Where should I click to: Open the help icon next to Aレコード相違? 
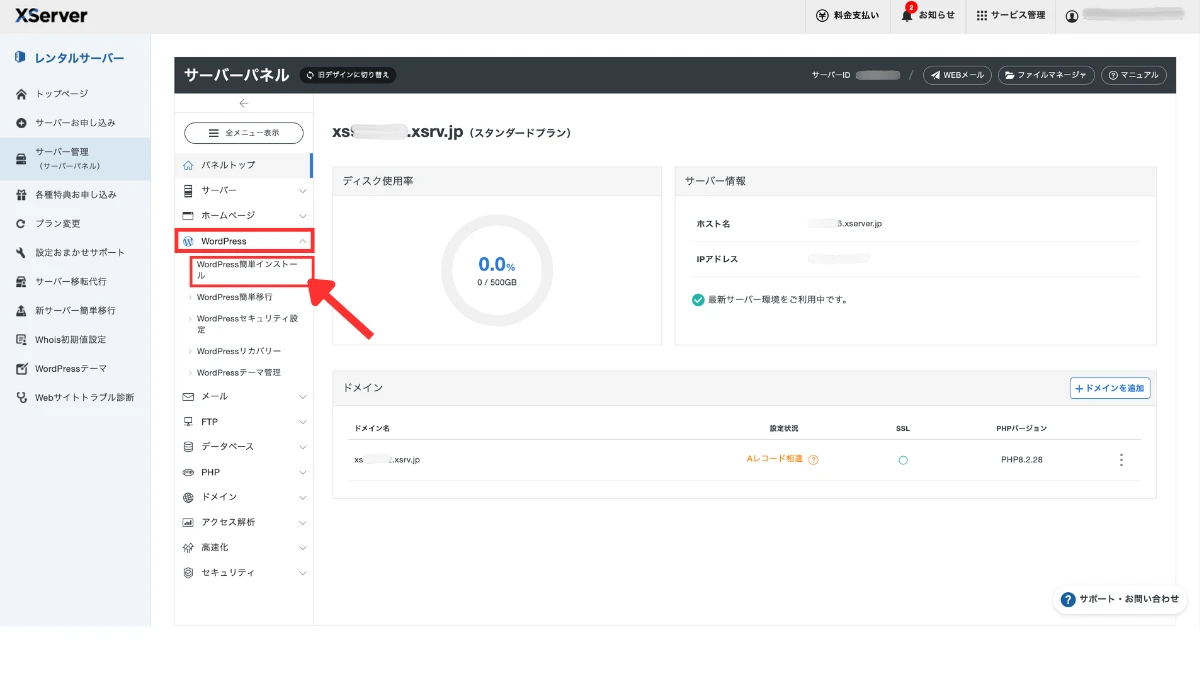pos(813,460)
